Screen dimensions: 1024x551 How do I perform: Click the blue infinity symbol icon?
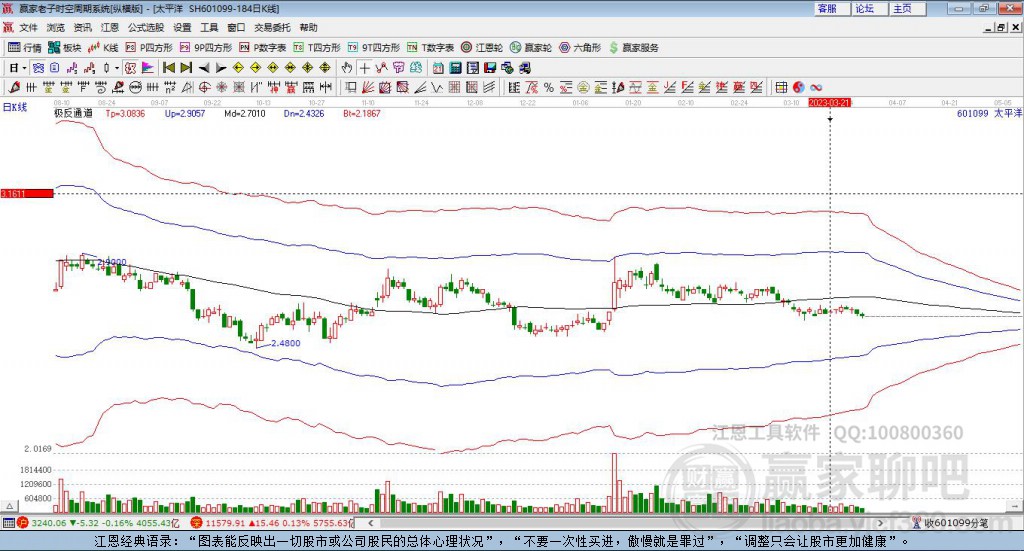(816, 87)
